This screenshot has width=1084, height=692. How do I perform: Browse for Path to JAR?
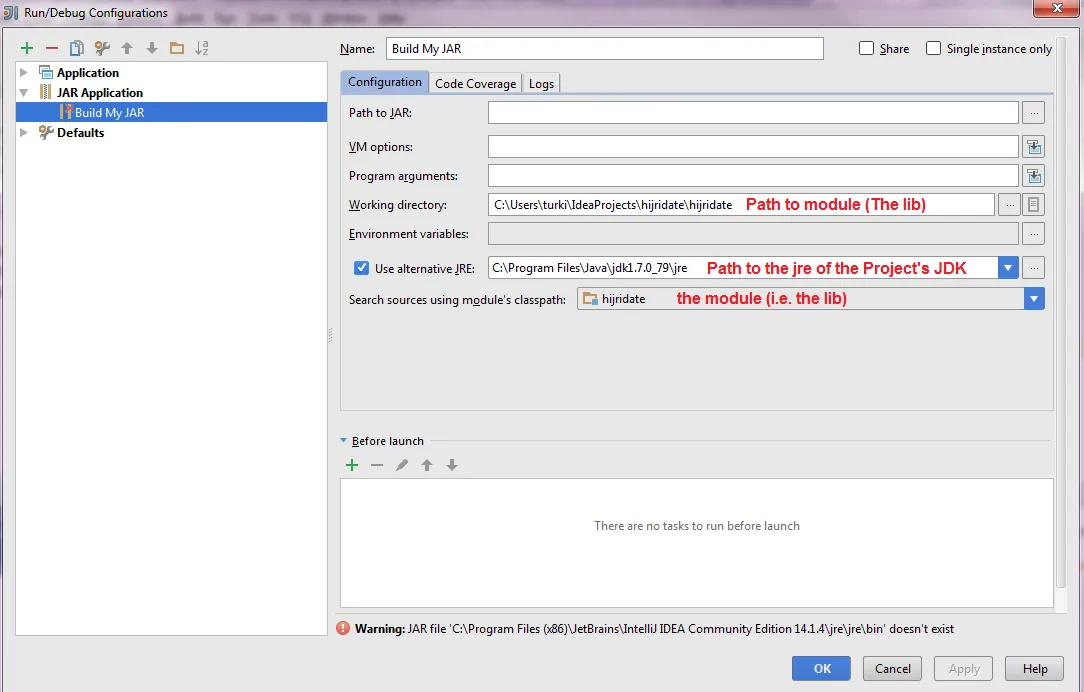point(1034,113)
